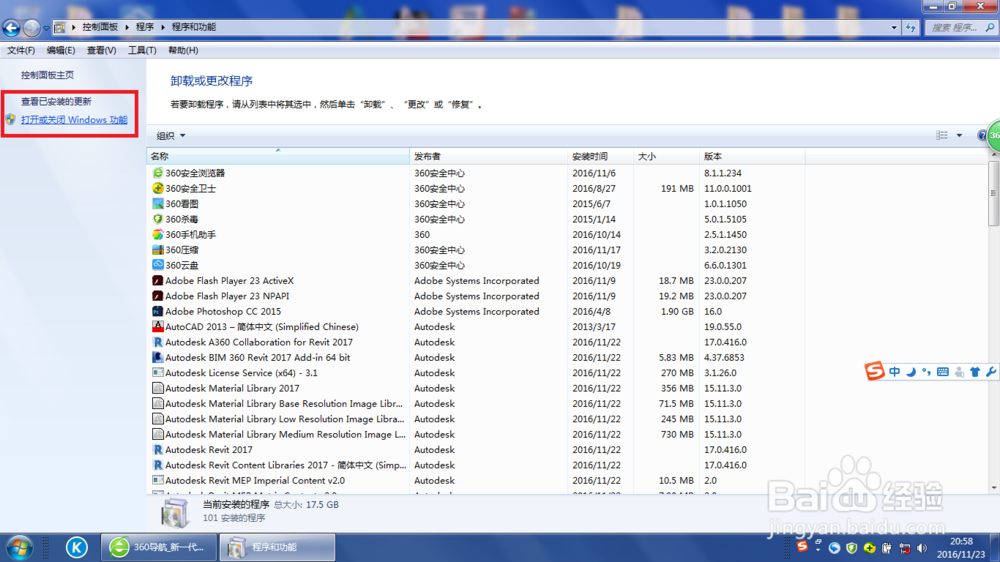Toggle half/full-width moon icon on IME bar
Viewport: 1000px width, 562px height.
(911, 372)
